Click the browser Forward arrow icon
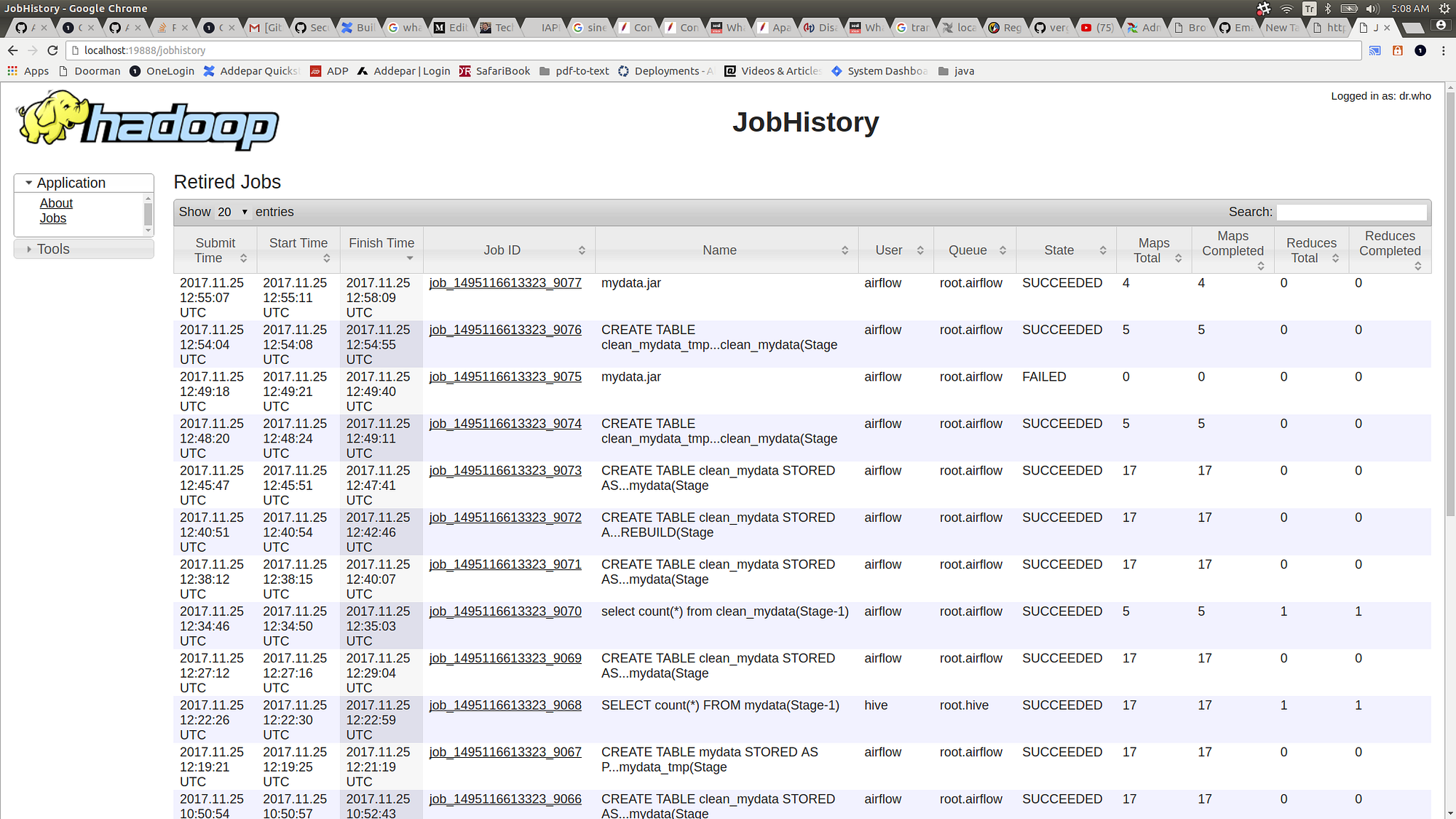Screen dimensions: 1456x819 coord(32,50)
